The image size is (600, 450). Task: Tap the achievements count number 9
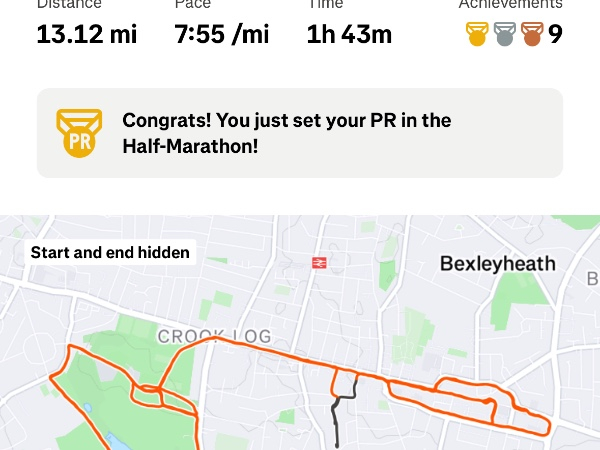[555, 35]
